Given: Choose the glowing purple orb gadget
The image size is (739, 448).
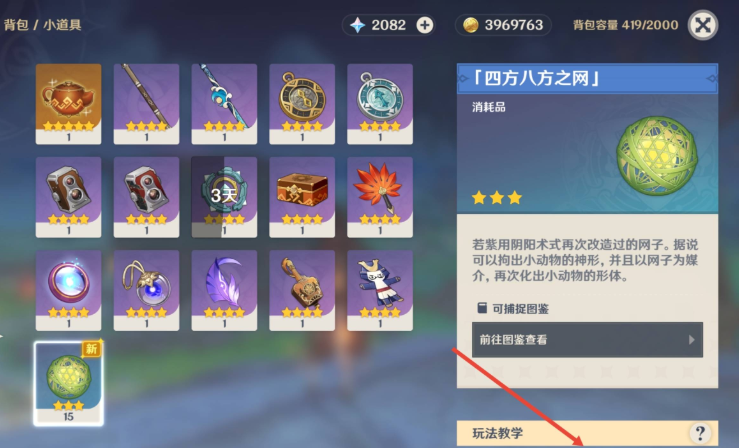Looking at the screenshot, I should pyautogui.click(x=68, y=291).
